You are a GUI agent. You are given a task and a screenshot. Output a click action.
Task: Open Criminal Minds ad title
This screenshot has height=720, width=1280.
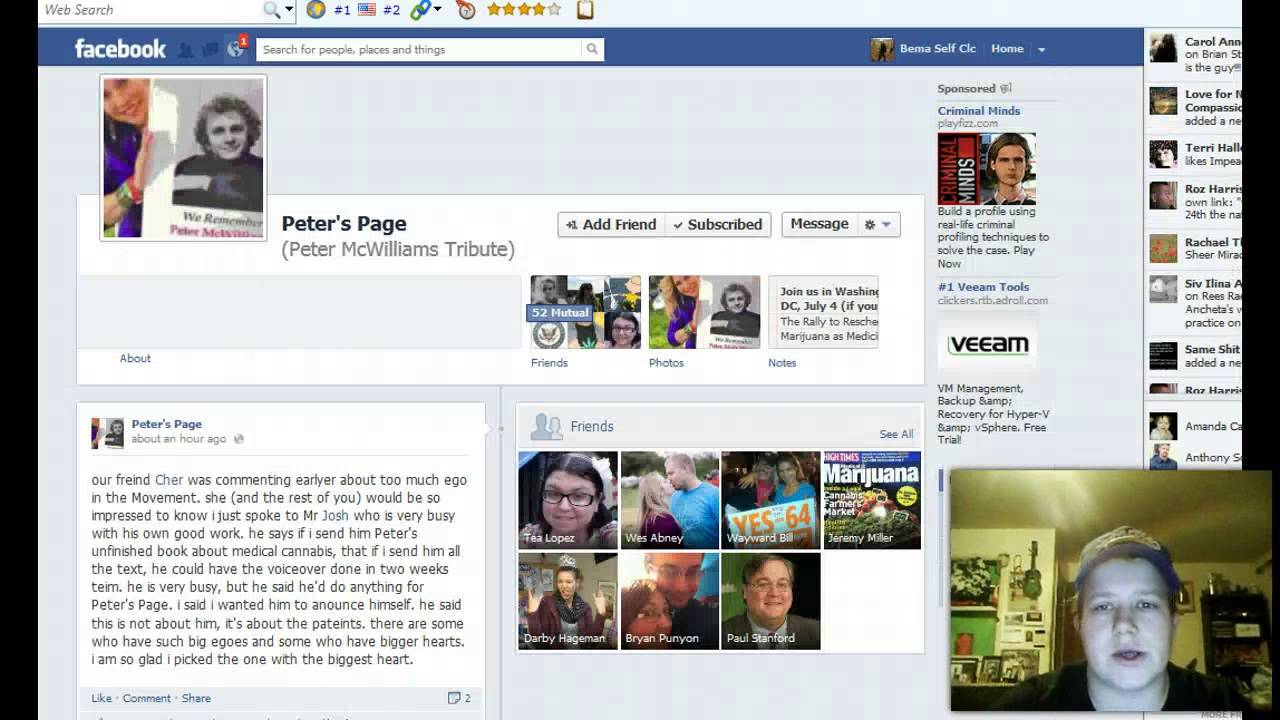click(x=979, y=111)
